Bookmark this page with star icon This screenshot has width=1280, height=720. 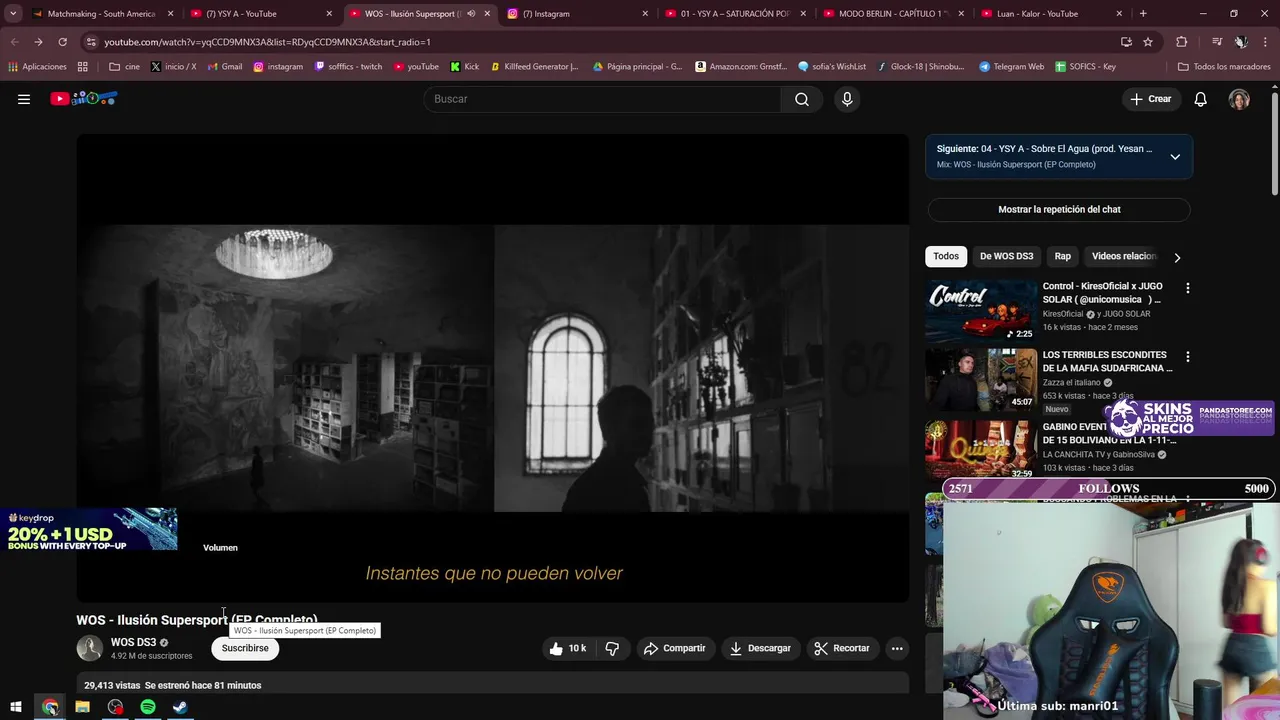(x=1148, y=42)
